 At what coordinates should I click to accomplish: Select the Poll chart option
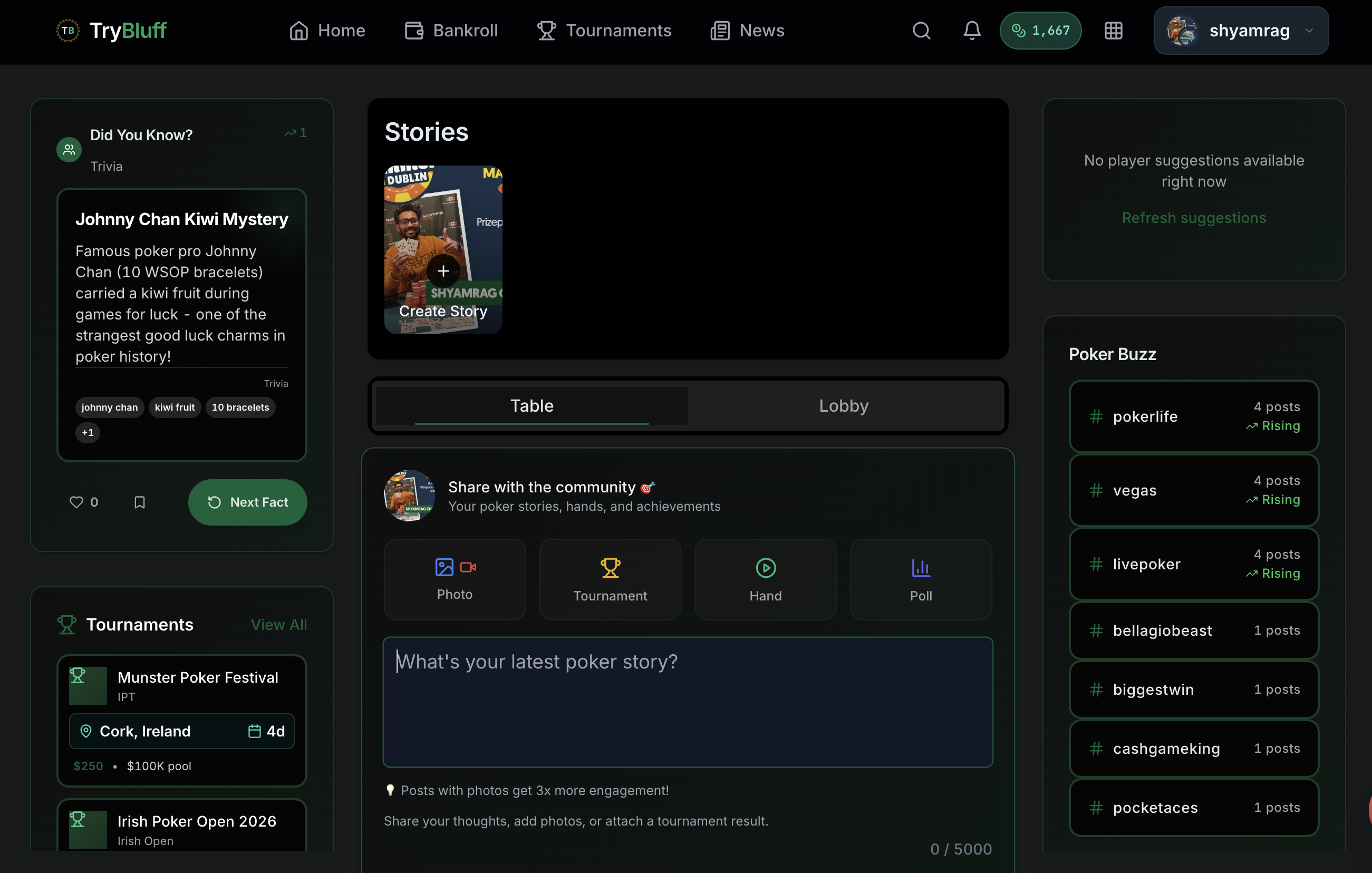[x=920, y=579]
